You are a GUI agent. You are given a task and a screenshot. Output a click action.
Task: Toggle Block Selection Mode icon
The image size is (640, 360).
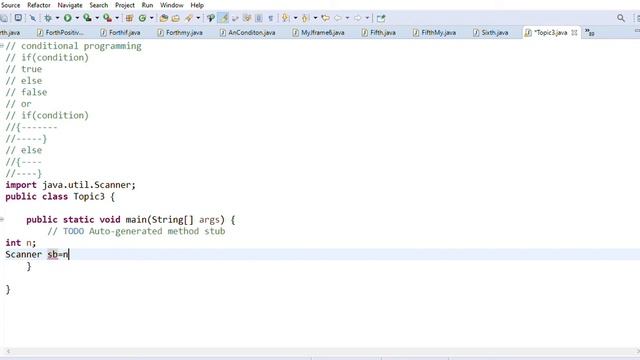click(259, 18)
